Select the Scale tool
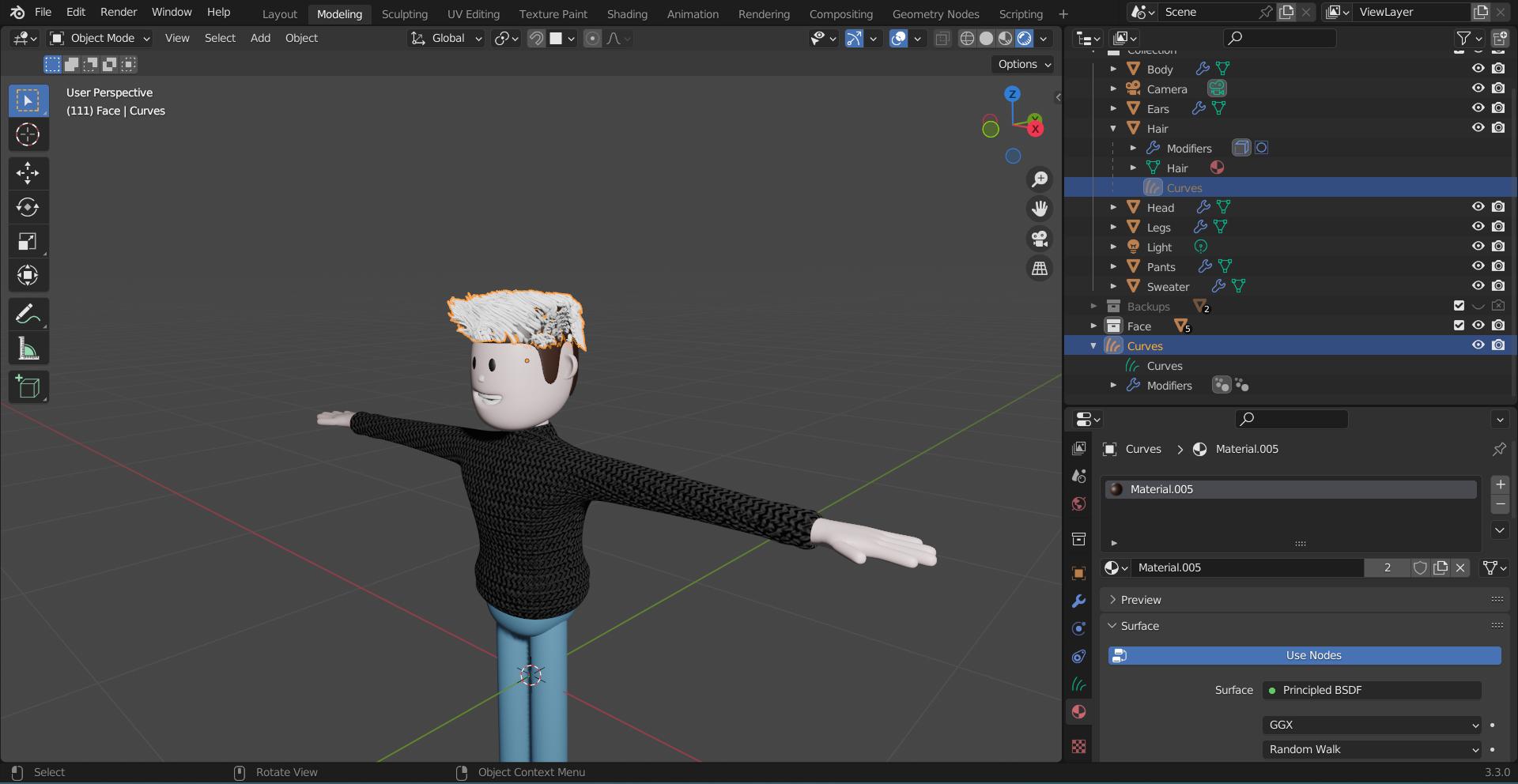 pyautogui.click(x=28, y=241)
